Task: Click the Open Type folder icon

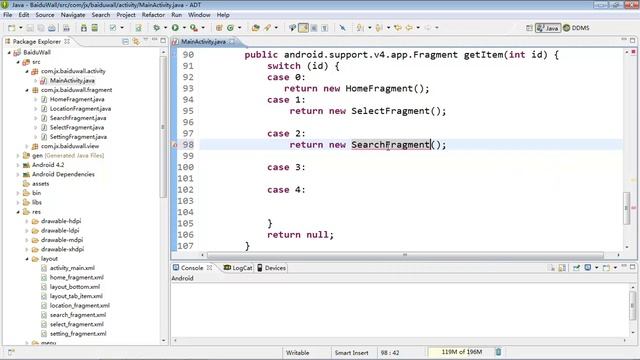Action: 256,28
